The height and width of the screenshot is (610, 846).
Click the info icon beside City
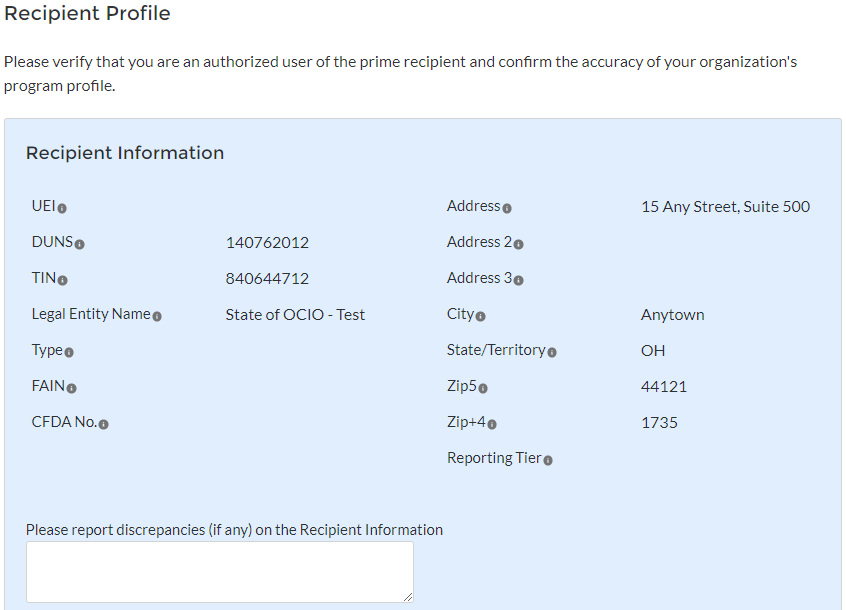[481, 316]
